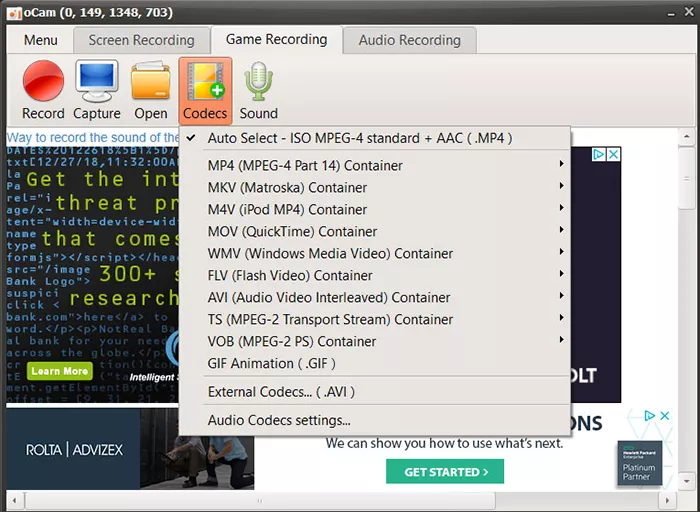
Task: Click the horizontal scrollbar thumb
Action: click(260, 501)
